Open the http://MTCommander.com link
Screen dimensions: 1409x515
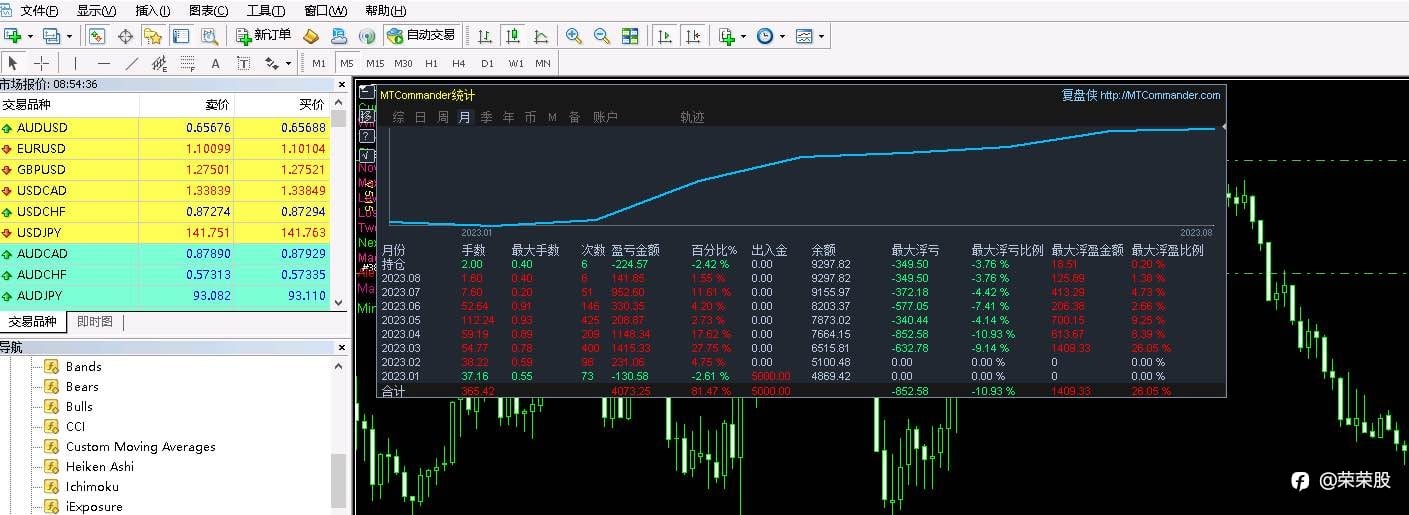(x=1160, y=96)
